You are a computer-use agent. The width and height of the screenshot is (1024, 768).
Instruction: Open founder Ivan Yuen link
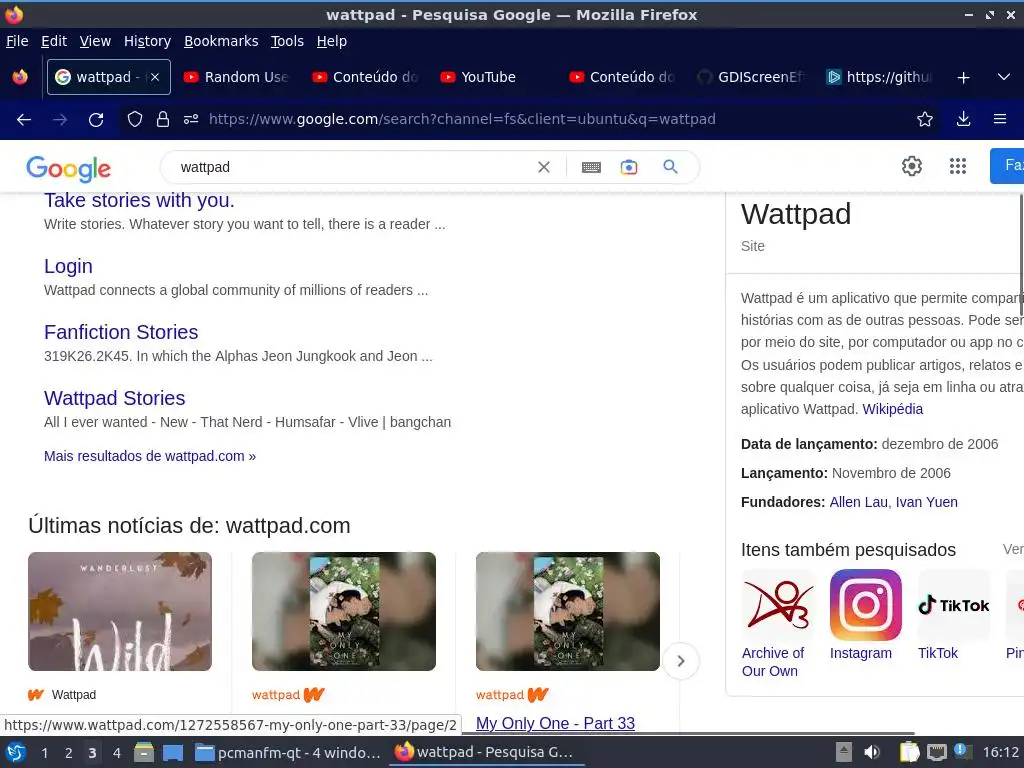tap(926, 502)
